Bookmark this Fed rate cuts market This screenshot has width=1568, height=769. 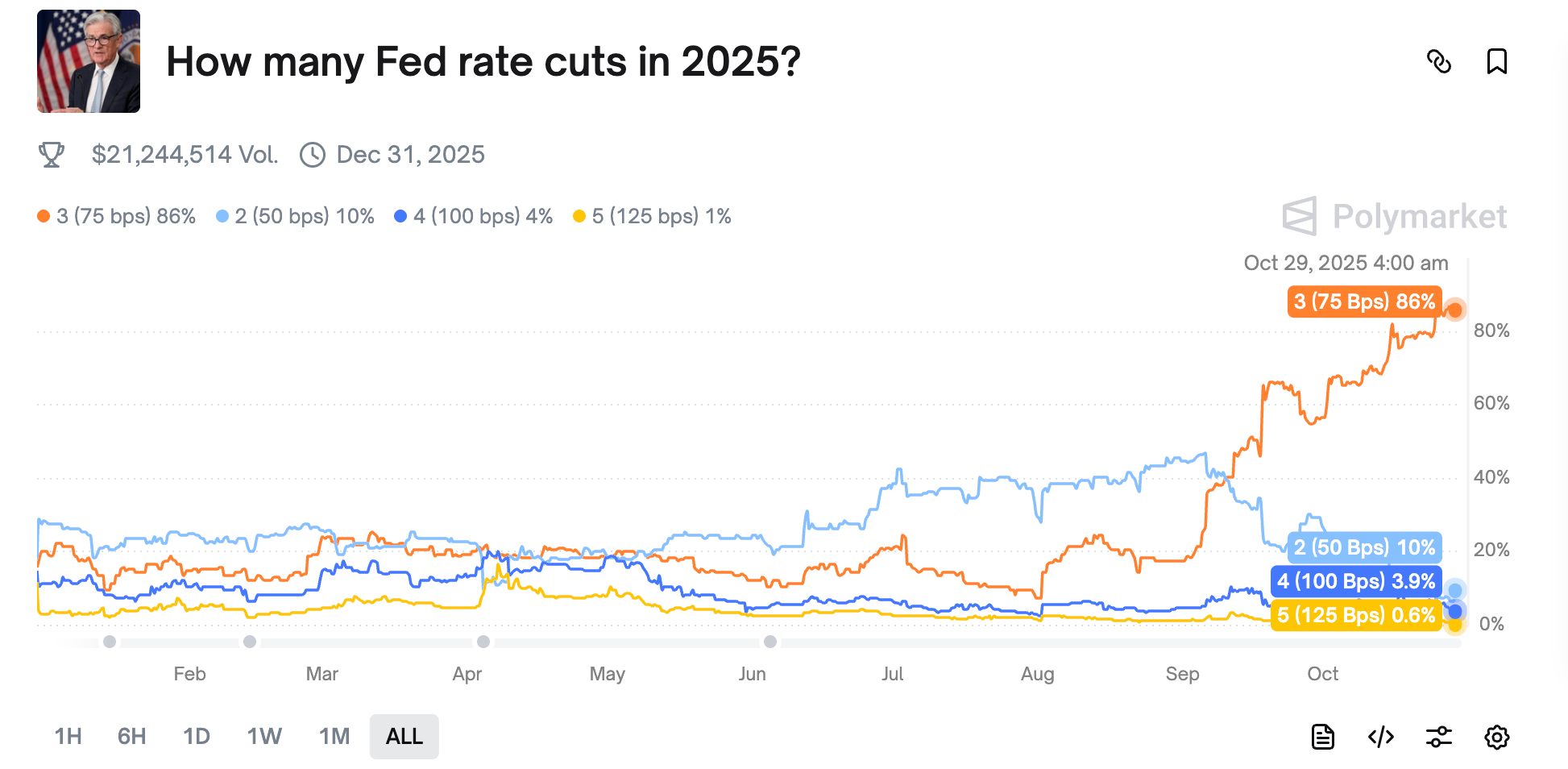[x=1497, y=62]
